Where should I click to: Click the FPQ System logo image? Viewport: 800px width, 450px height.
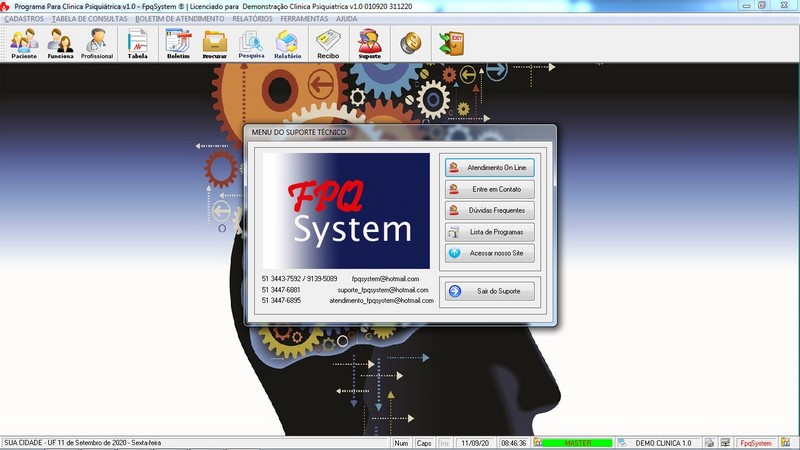346,211
